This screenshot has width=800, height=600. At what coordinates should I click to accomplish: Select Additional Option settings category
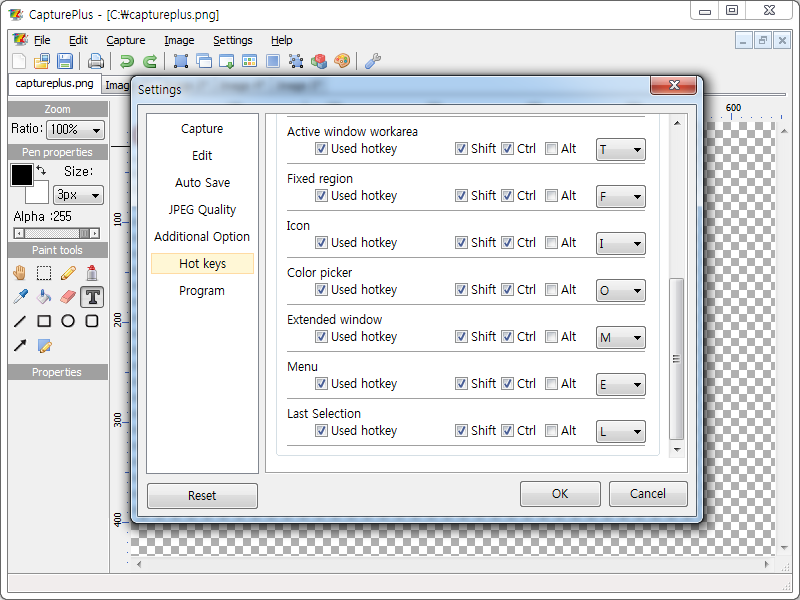click(x=202, y=237)
